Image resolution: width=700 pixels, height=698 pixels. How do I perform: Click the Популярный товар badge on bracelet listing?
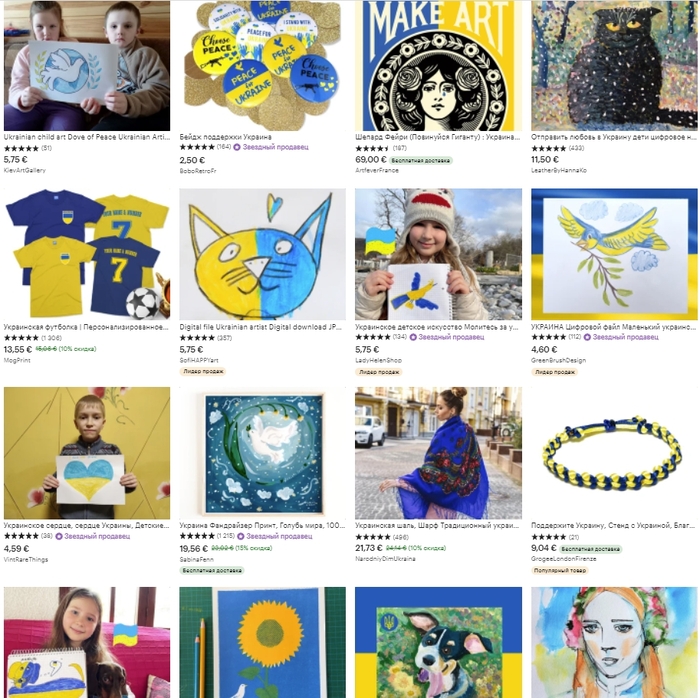click(x=560, y=570)
